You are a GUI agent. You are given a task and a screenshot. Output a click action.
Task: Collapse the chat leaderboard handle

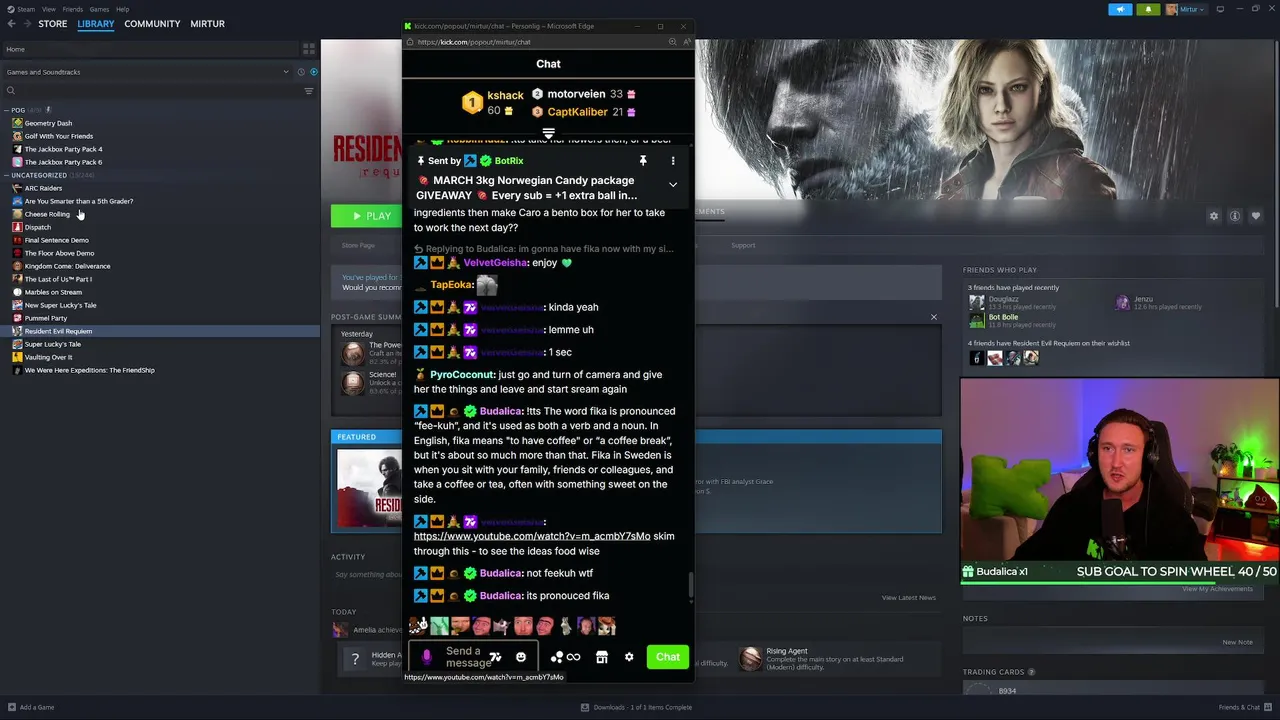tap(548, 133)
